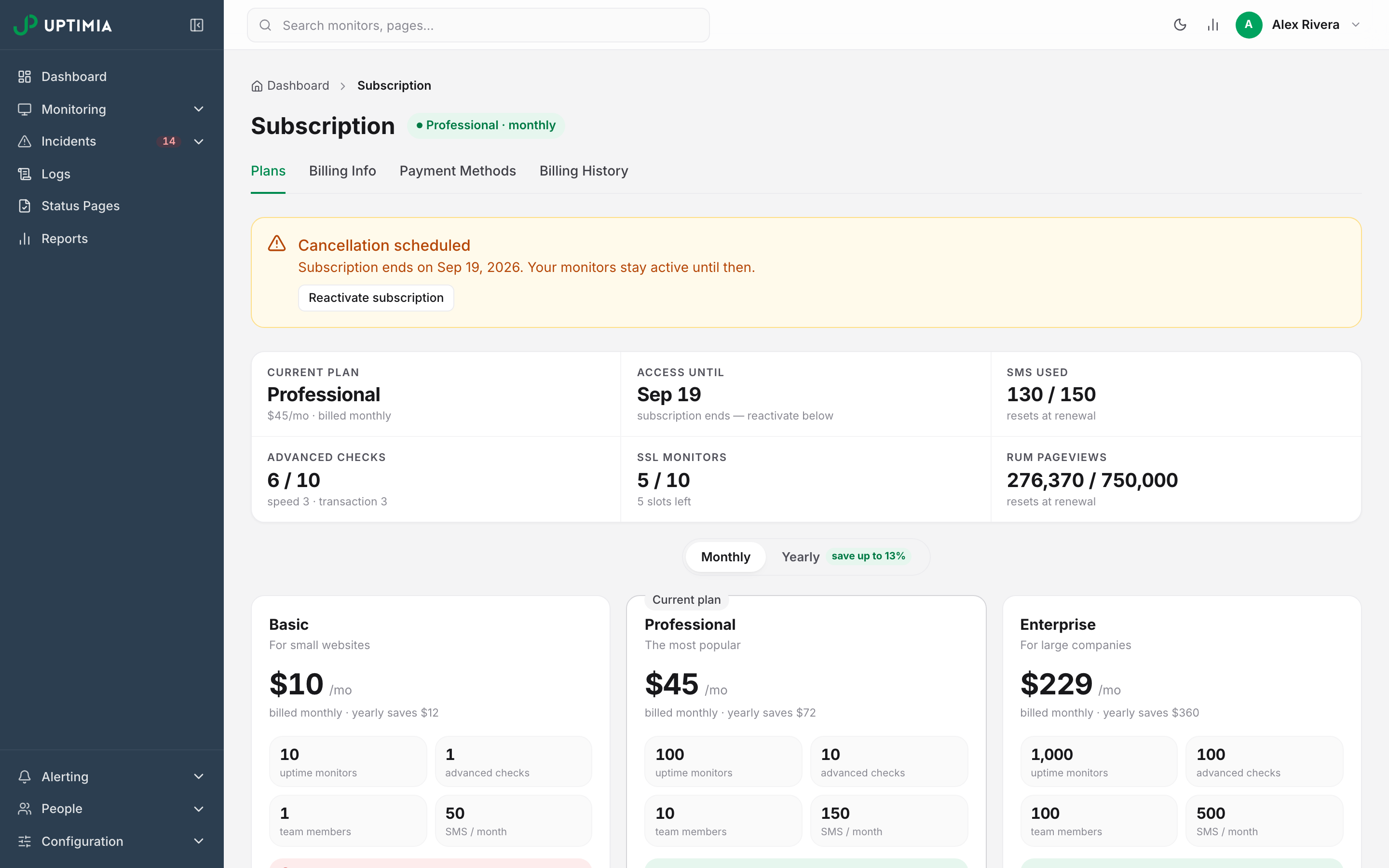1389x868 pixels.
Task: Click the Basic plan title
Action: pos(289,624)
